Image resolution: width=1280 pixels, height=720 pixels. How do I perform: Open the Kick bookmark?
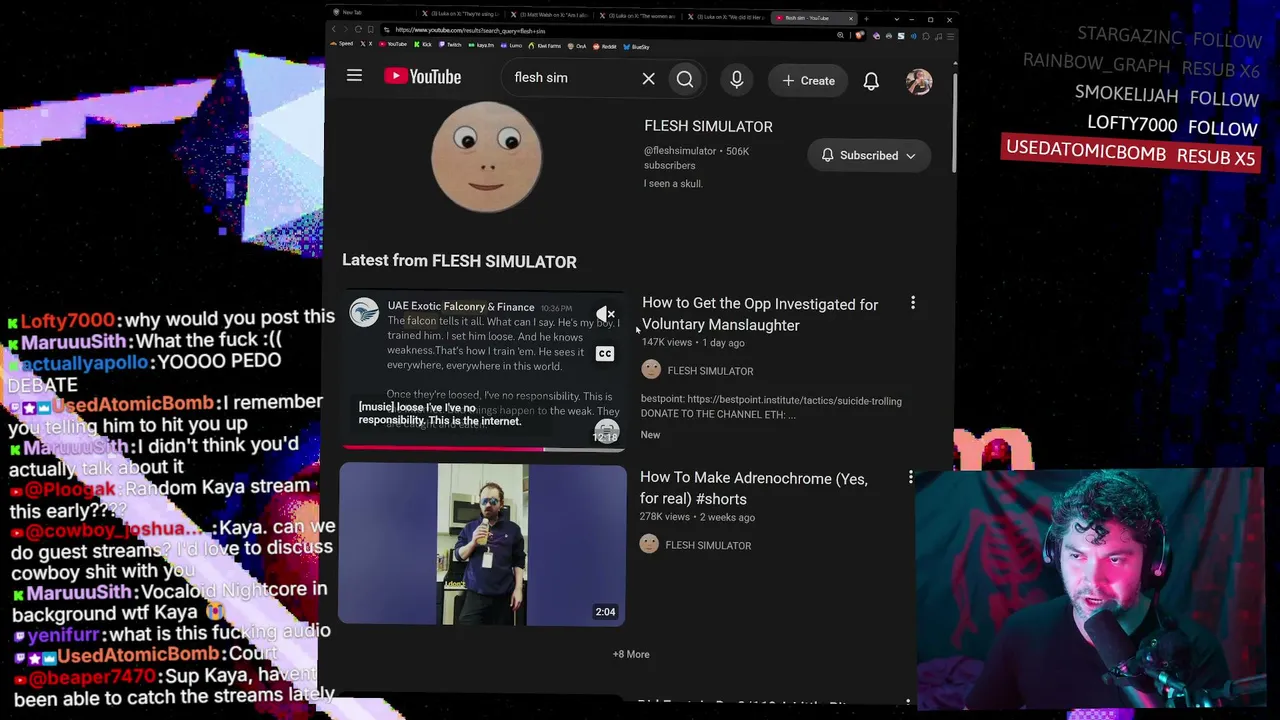pos(423,45)
